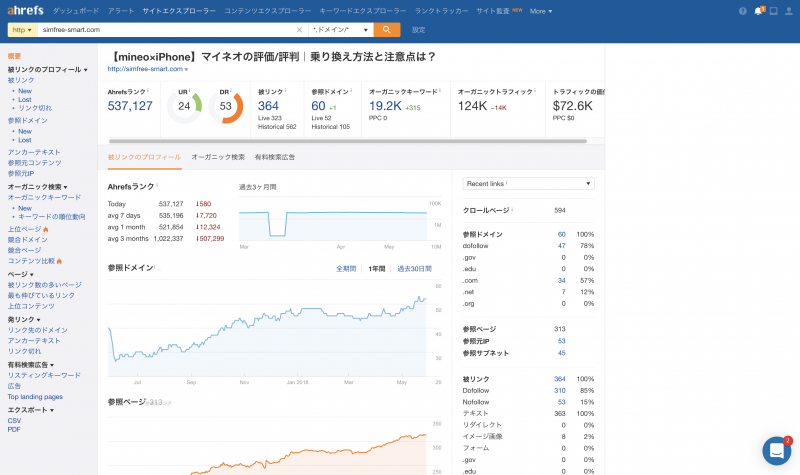Collapse the 有料検索広告 sidebar section
The image size is (800, 475).
coord(31,365)
